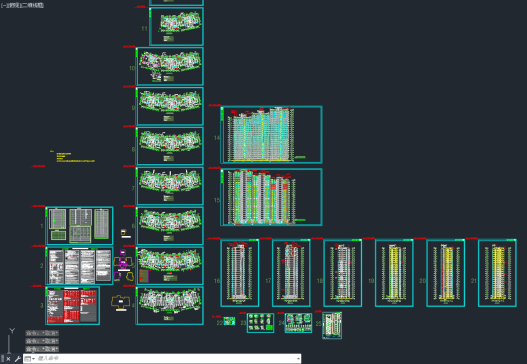The height and width of the screenshot is (364, 527).
Task: Click the UCS Y-axis icon
Action: pyautogui.click(x=12, y=331)
